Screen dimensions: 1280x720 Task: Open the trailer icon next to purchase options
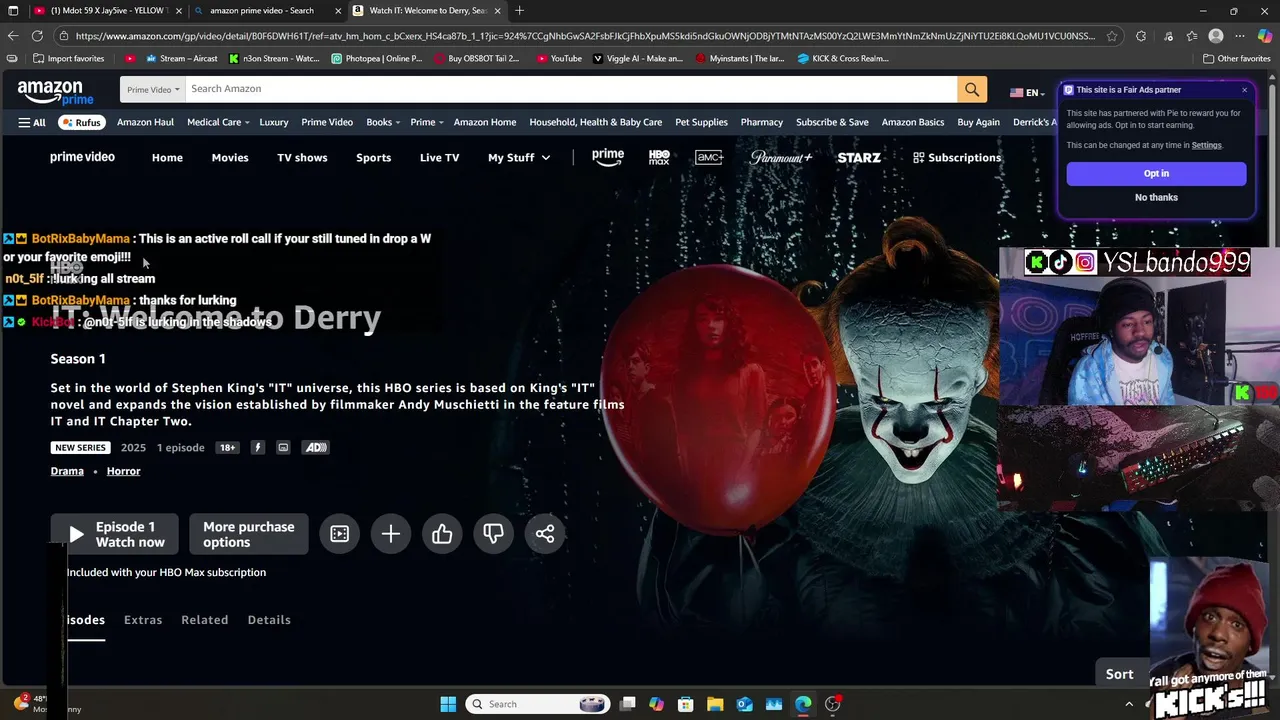tap(340, 534)
